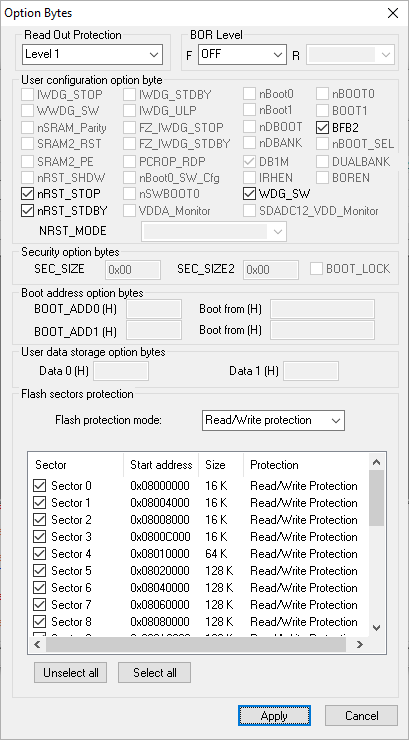This screenshot has width=409, height=740.
Task: Click the Data 0 (H) input field
Action: 121,371
